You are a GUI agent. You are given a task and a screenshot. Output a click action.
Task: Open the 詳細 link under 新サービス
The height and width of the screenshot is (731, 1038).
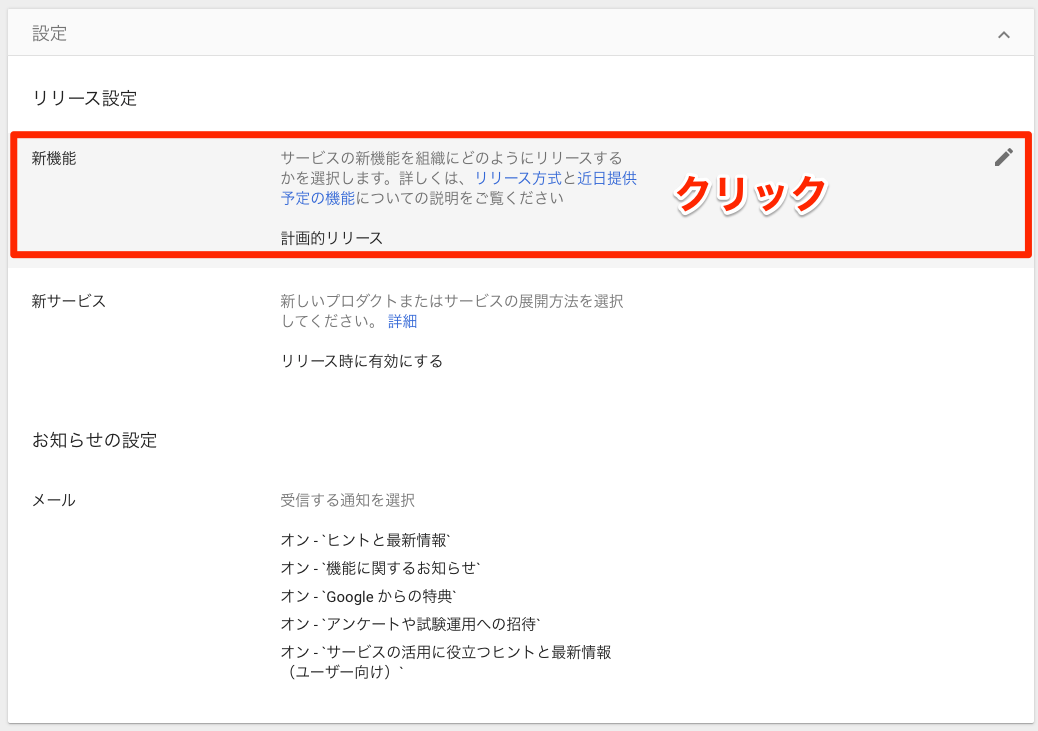(402, 321)
